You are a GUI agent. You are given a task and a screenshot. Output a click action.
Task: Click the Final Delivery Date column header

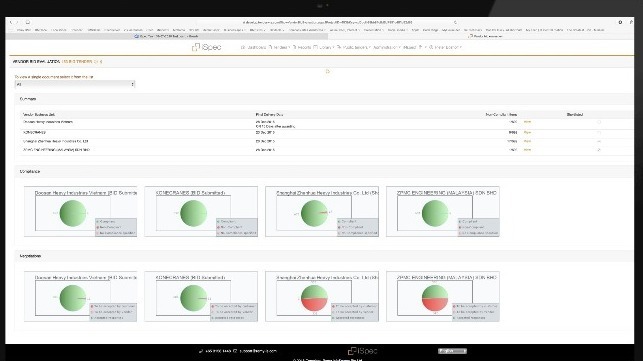(x=269, y=114)
